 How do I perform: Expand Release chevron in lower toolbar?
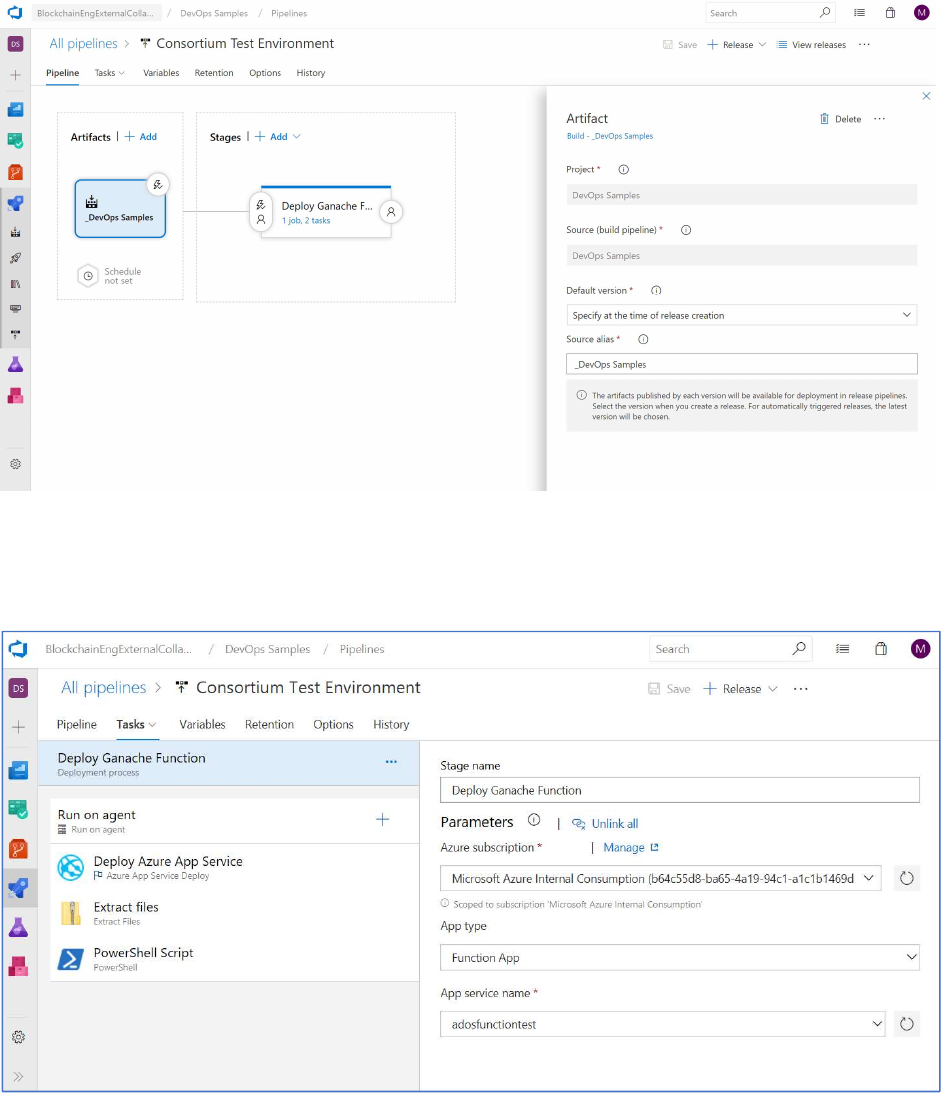(773, 689)
